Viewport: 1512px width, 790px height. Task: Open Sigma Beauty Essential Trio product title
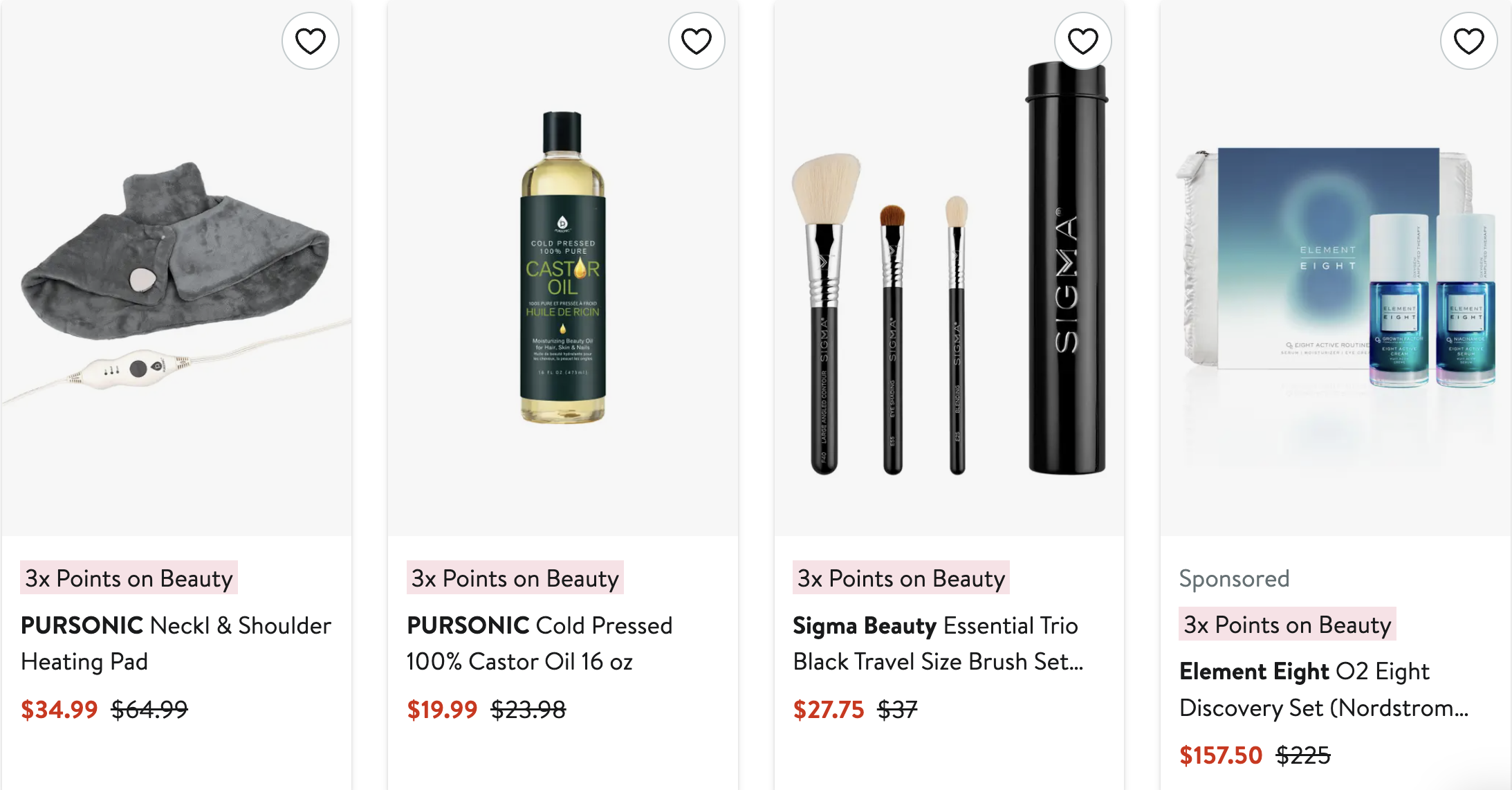click(x=938, y=643)
